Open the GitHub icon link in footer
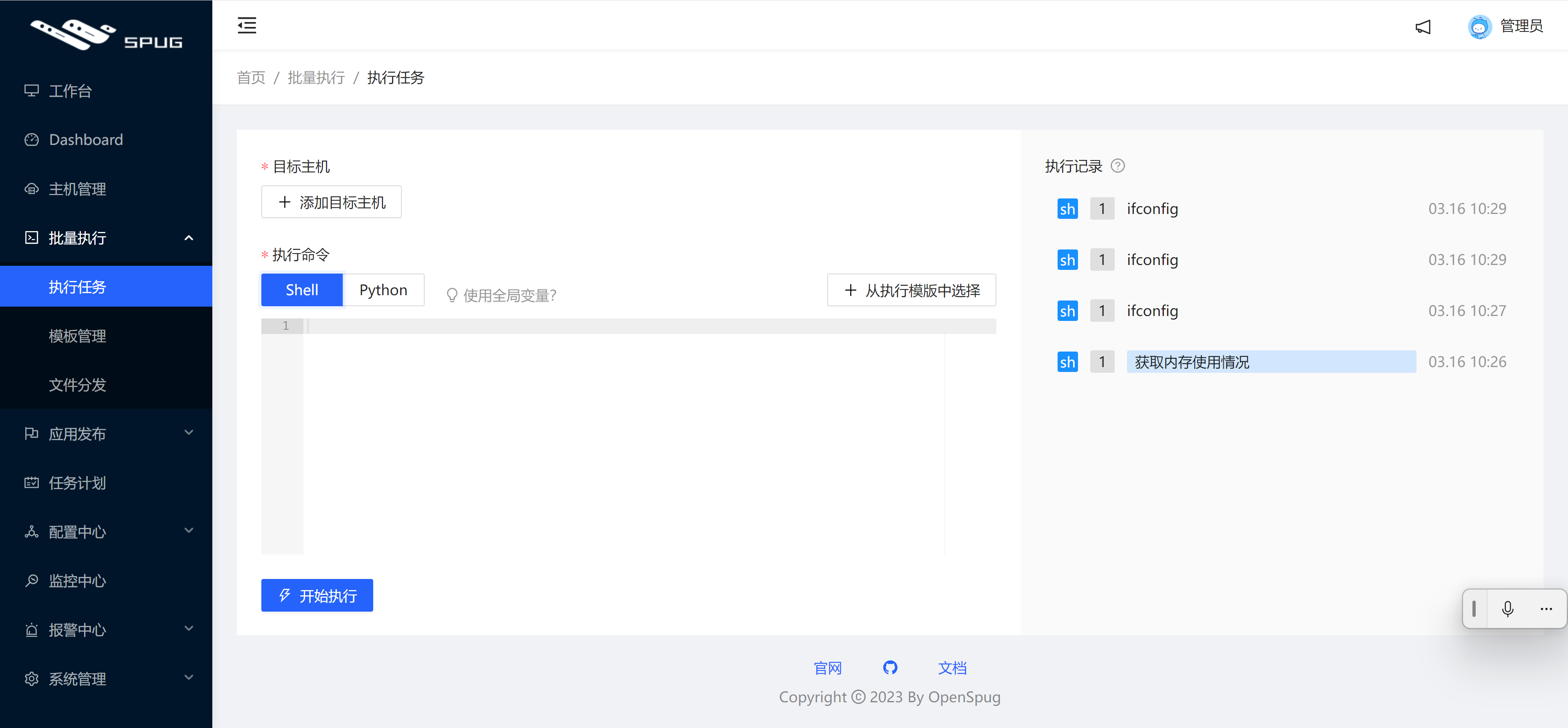1568x728 pixels. pos(890,668)
